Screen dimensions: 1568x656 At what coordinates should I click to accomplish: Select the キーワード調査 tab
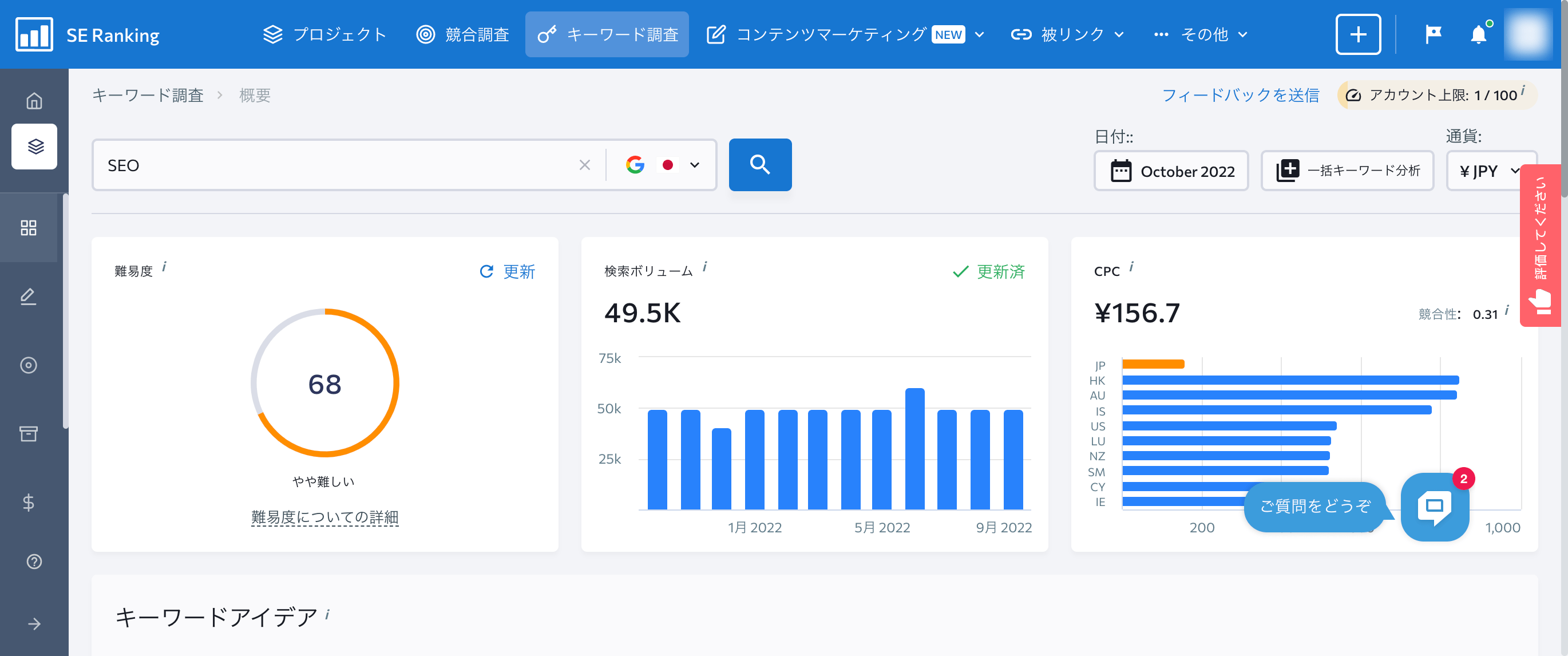(607, 35)
